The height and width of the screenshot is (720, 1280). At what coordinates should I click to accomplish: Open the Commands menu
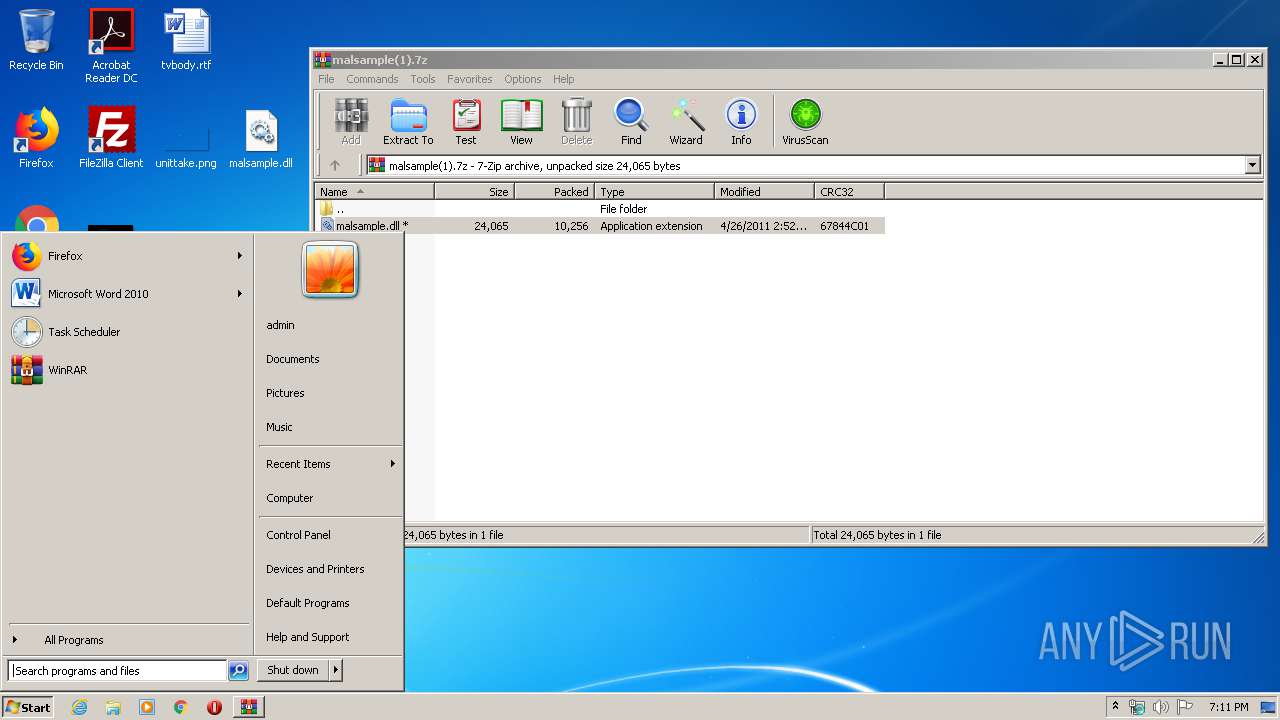(x=372, y=79)
